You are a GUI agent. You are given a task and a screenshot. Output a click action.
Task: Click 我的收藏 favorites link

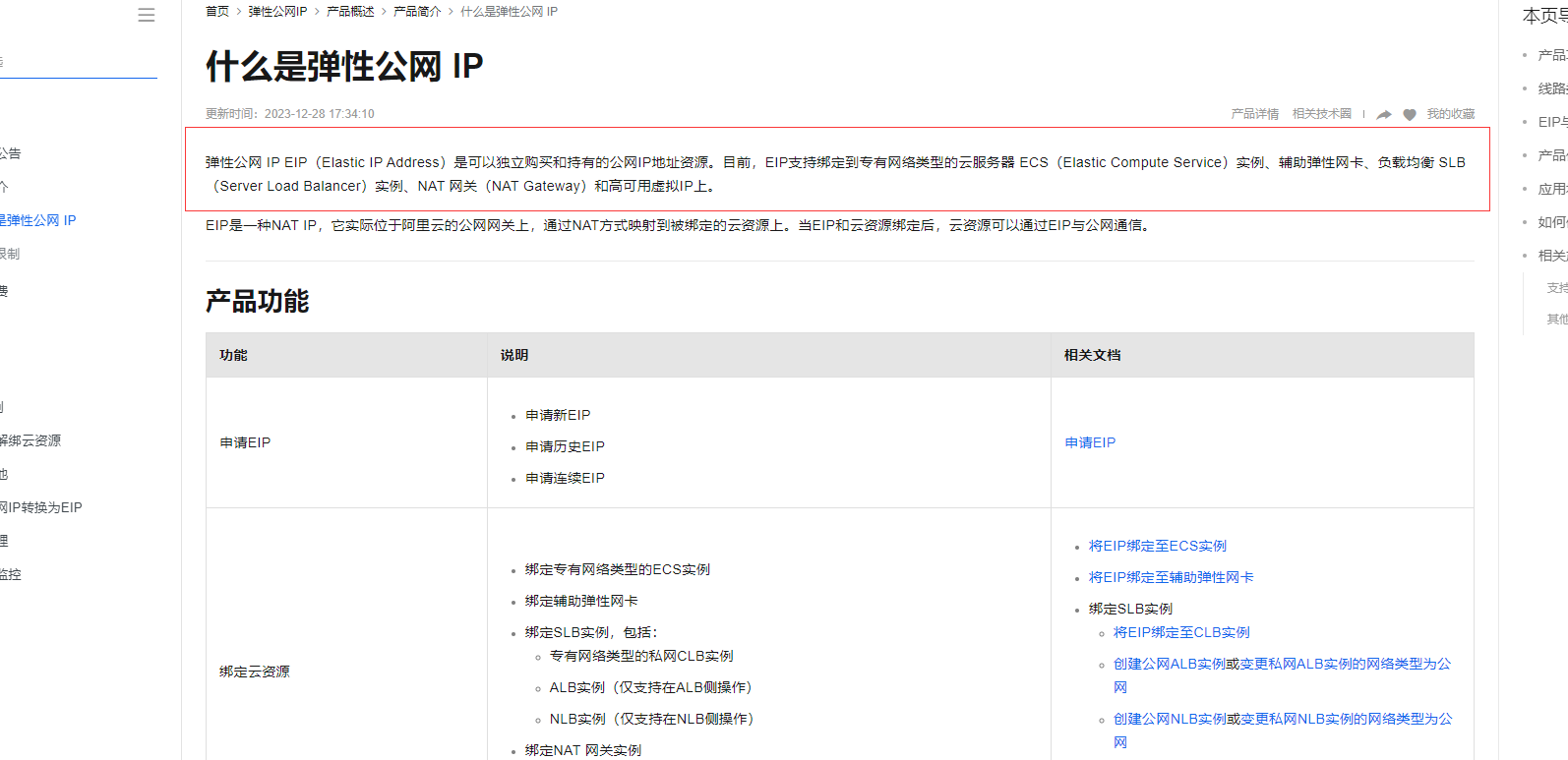tap(1451, 114)
